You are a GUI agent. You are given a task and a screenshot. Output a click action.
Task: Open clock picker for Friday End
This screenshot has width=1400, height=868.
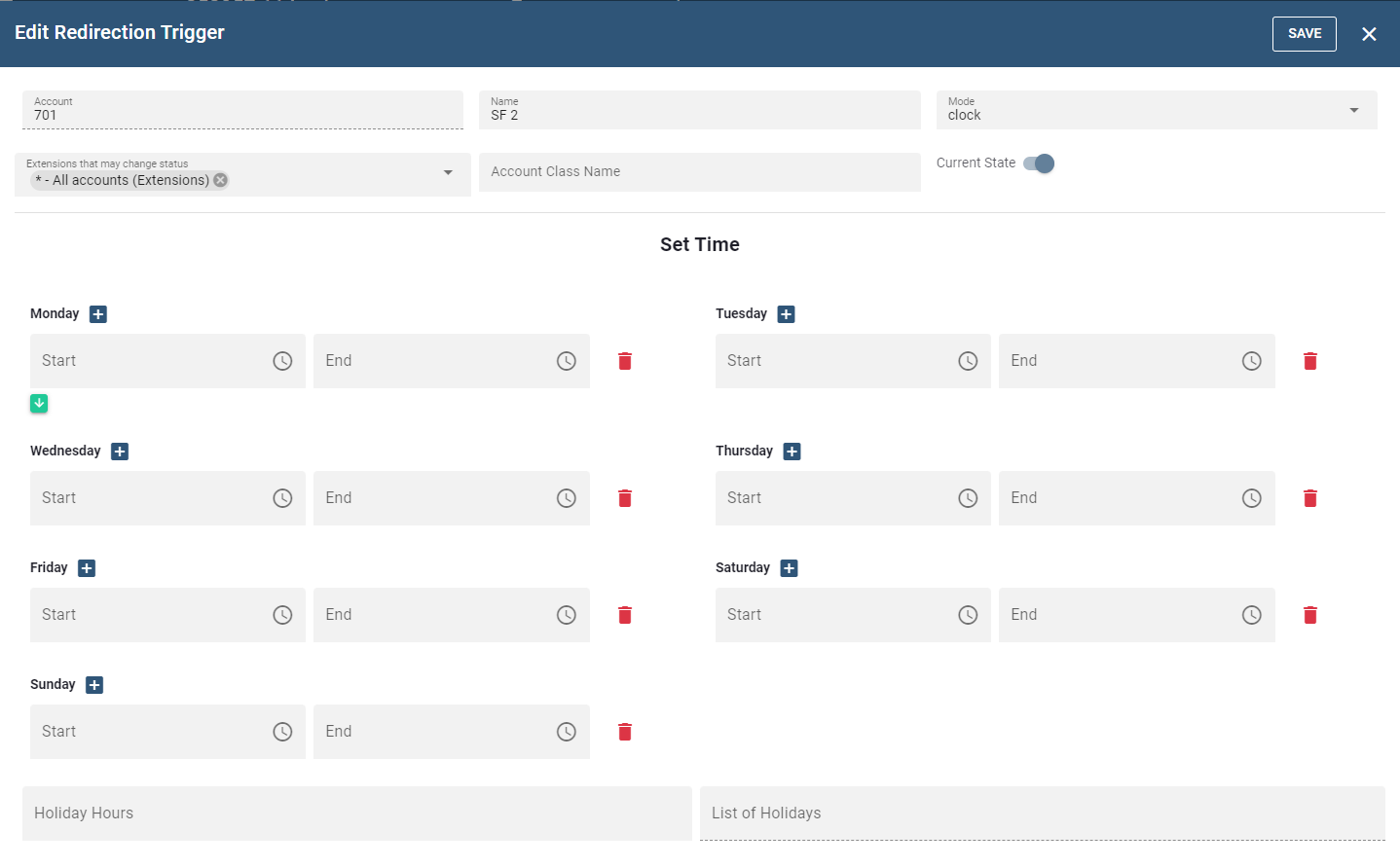click(x=567, y=615)
